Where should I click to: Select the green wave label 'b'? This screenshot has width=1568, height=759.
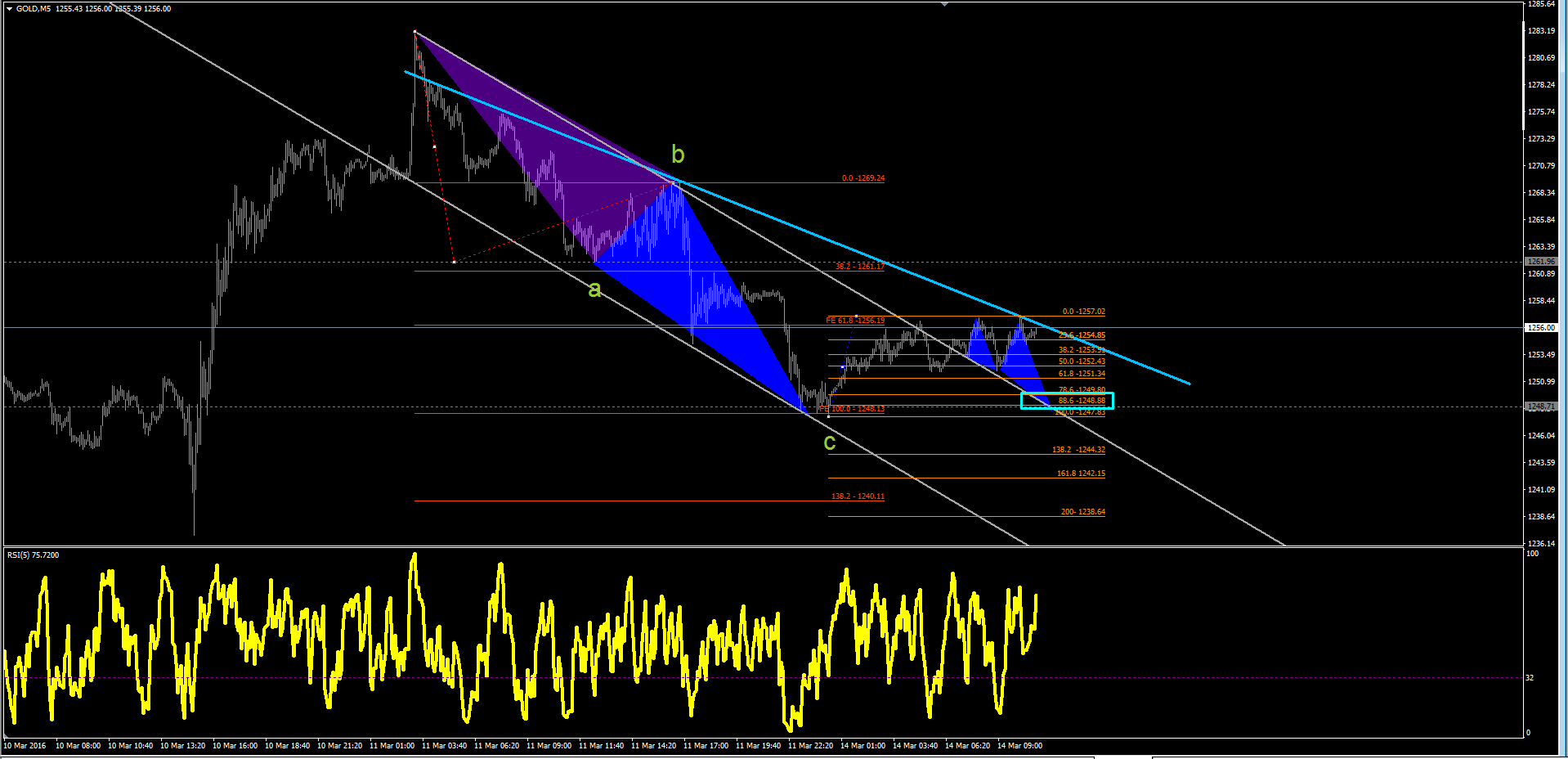[x=678, y=154]
